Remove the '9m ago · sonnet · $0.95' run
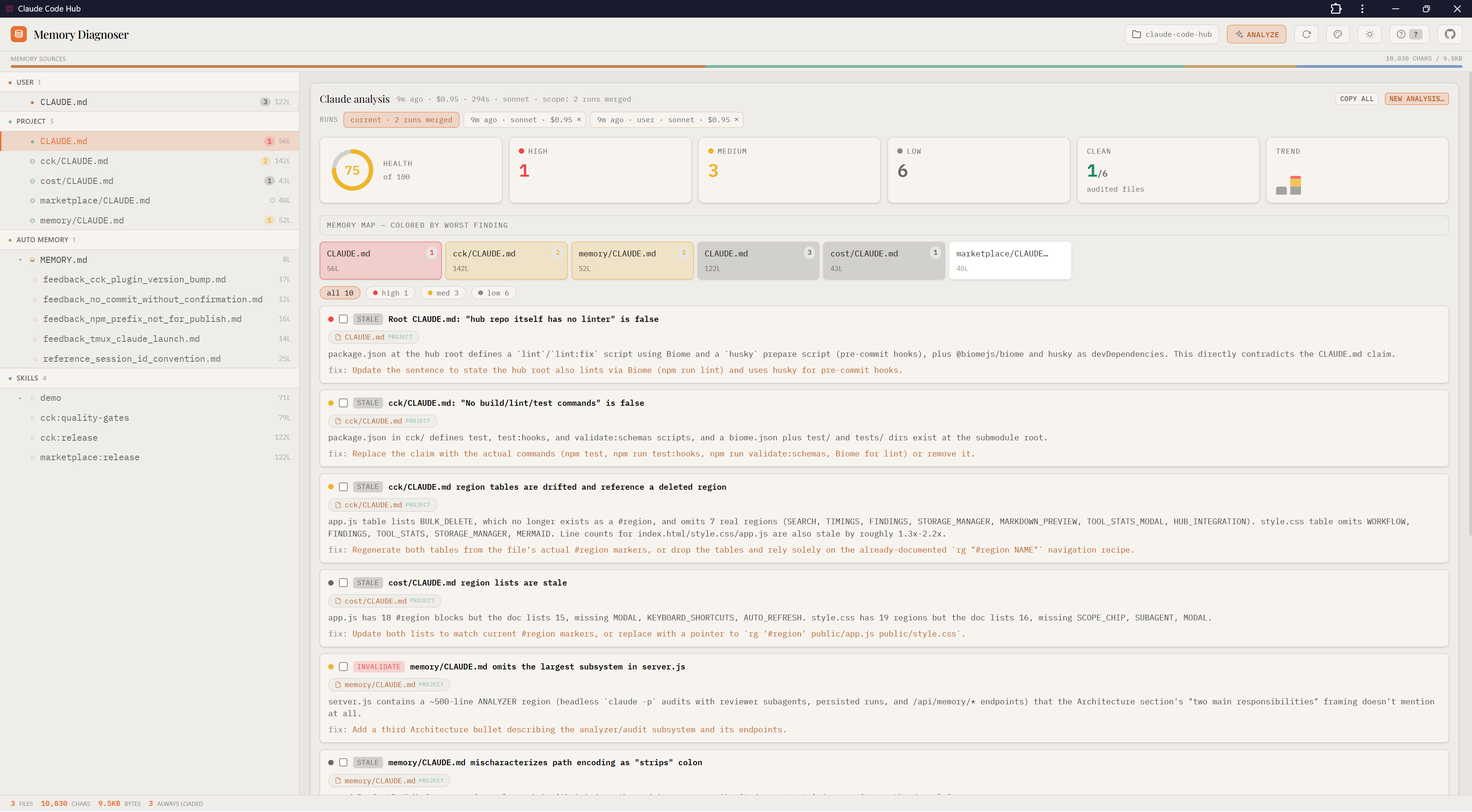1472x812 pixels. pos(579,119)
